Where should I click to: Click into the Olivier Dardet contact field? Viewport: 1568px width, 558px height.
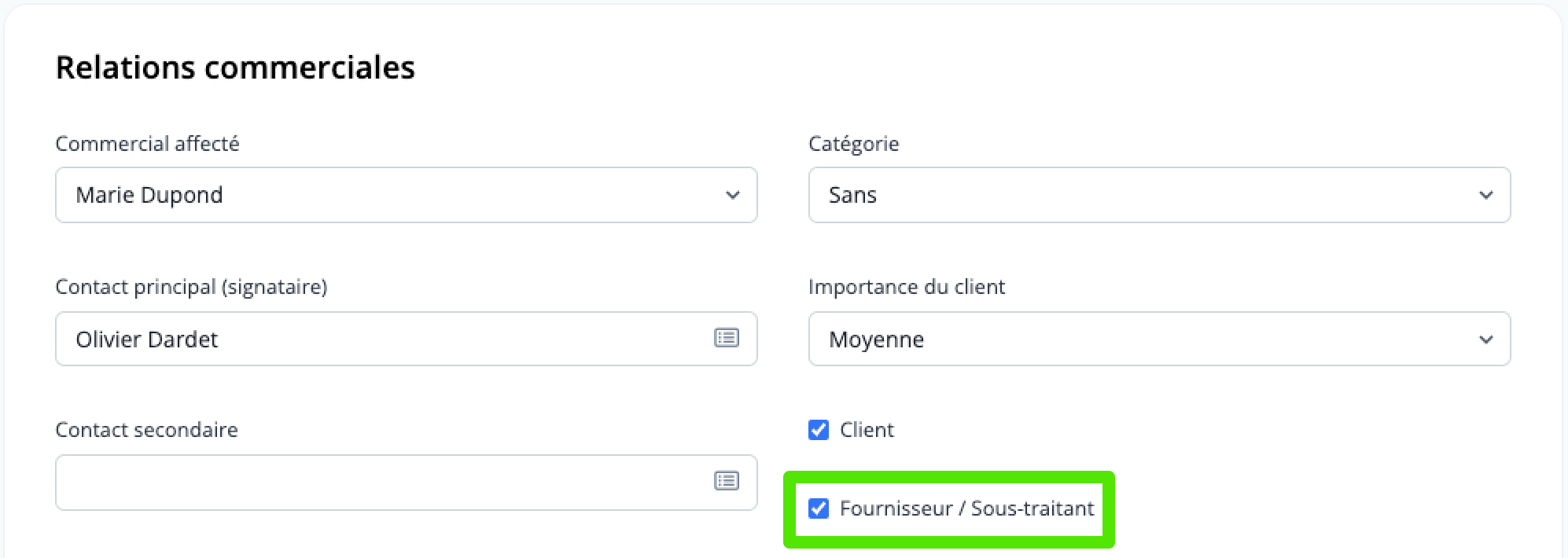(x=377, y=340)
